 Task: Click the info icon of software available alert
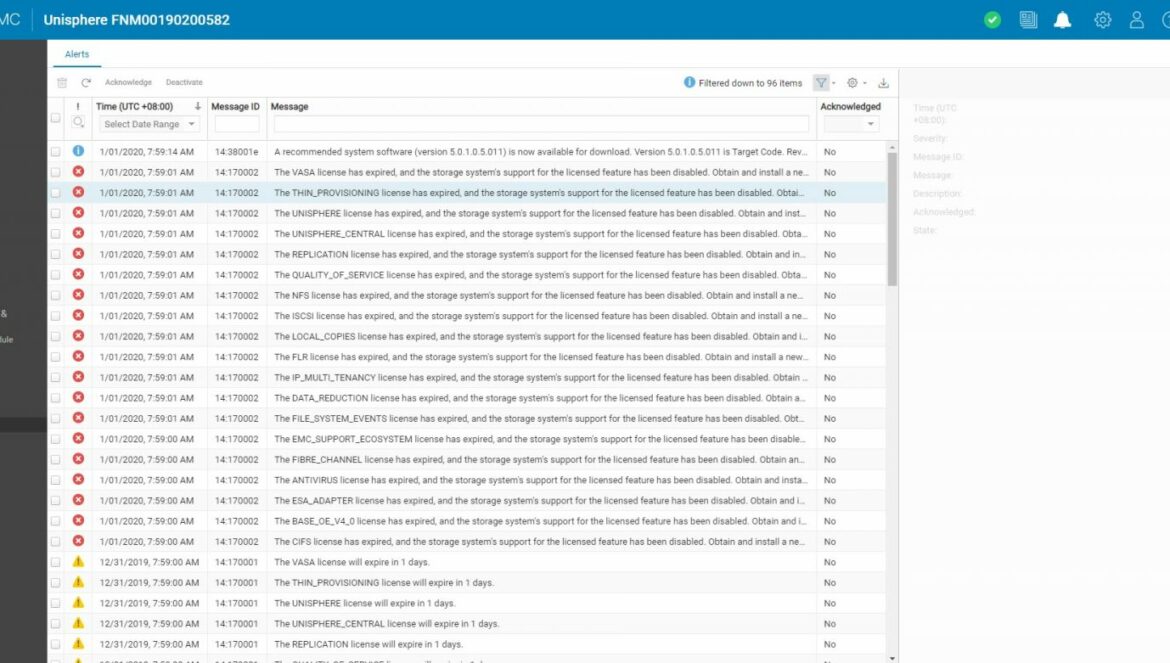[x=78, y=151]
